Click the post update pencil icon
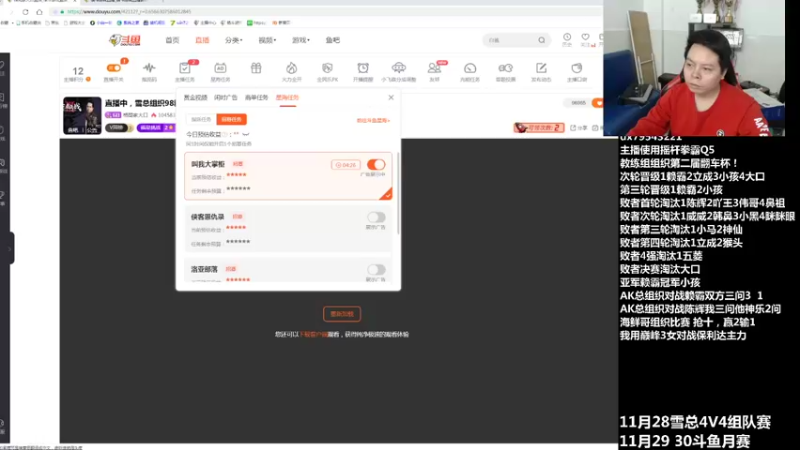This screenshot has width=800, height=450. pyautogui.click(x=541, y=68)
